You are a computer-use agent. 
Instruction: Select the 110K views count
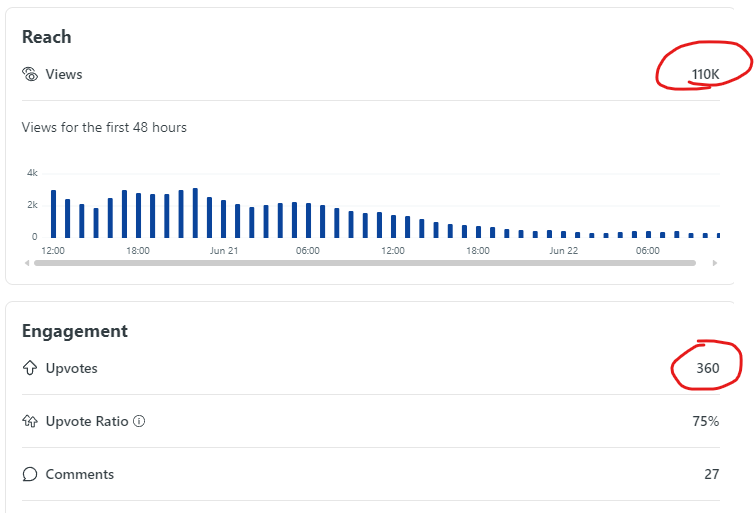[x=705, y=74]
